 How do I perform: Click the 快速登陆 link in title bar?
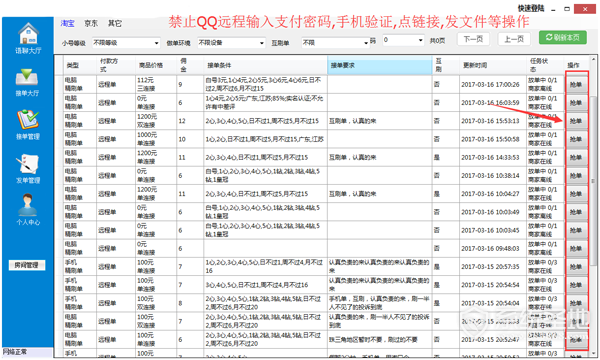point(531,8)
